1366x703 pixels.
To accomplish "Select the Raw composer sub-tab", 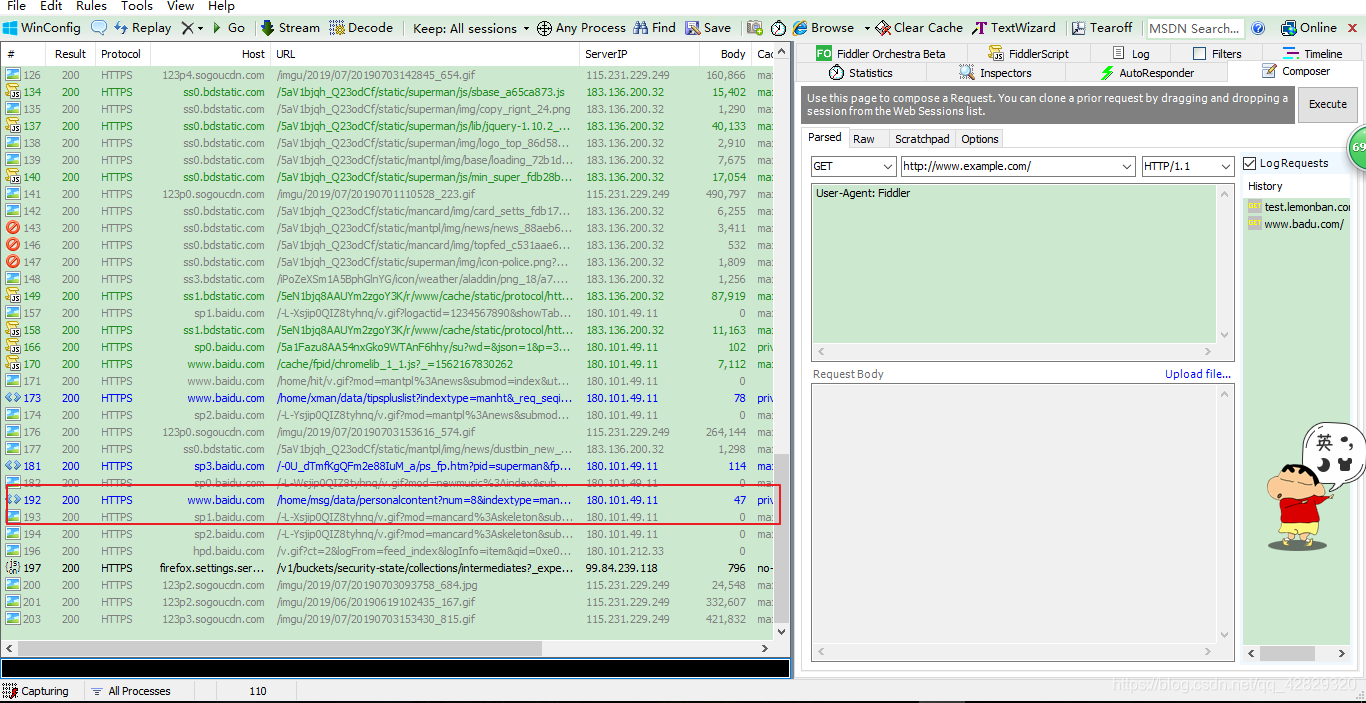I will (x=864, y=139).
